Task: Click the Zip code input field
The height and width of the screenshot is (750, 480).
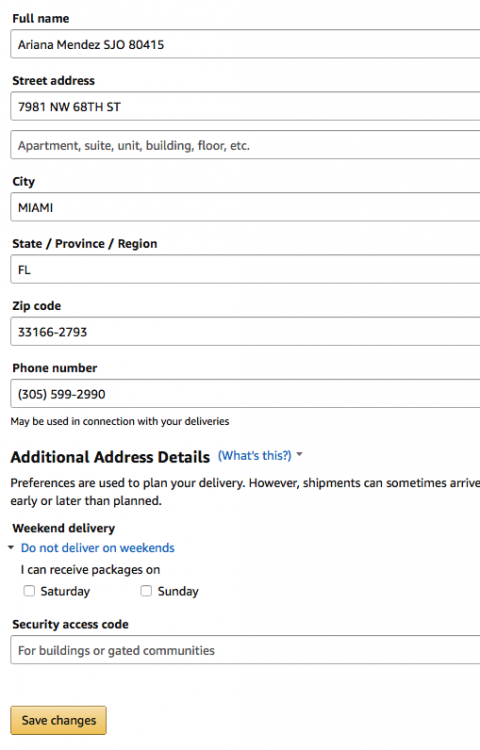Action: point(245,331)
